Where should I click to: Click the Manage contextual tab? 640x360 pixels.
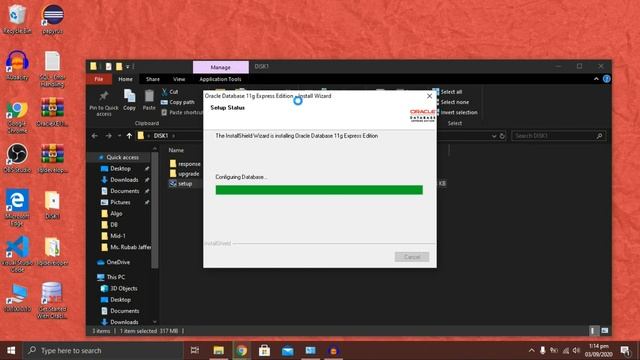click(220, 67)
